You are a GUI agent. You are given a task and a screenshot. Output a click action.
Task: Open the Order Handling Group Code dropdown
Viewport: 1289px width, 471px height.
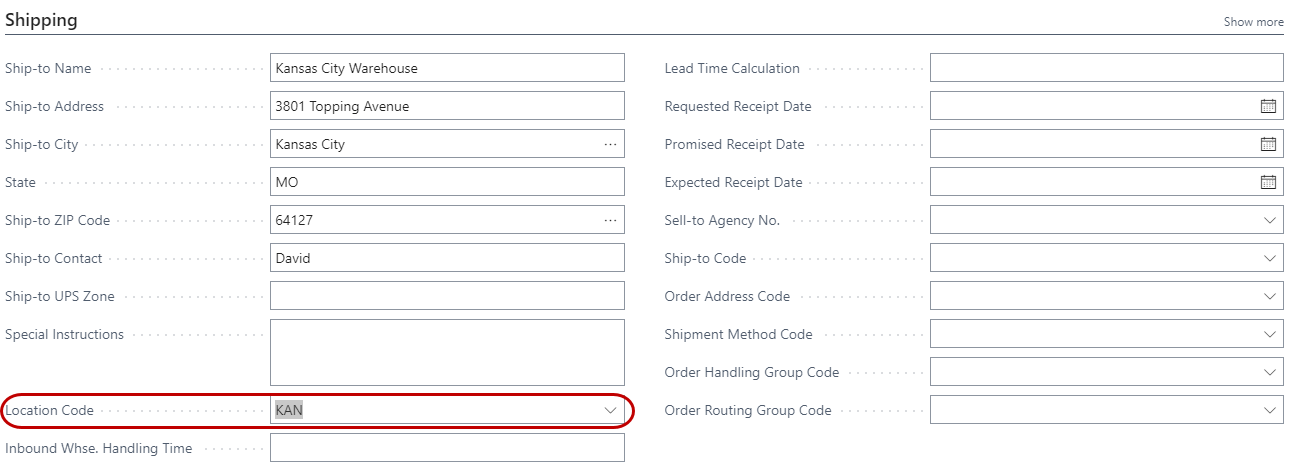point(1270,372)
